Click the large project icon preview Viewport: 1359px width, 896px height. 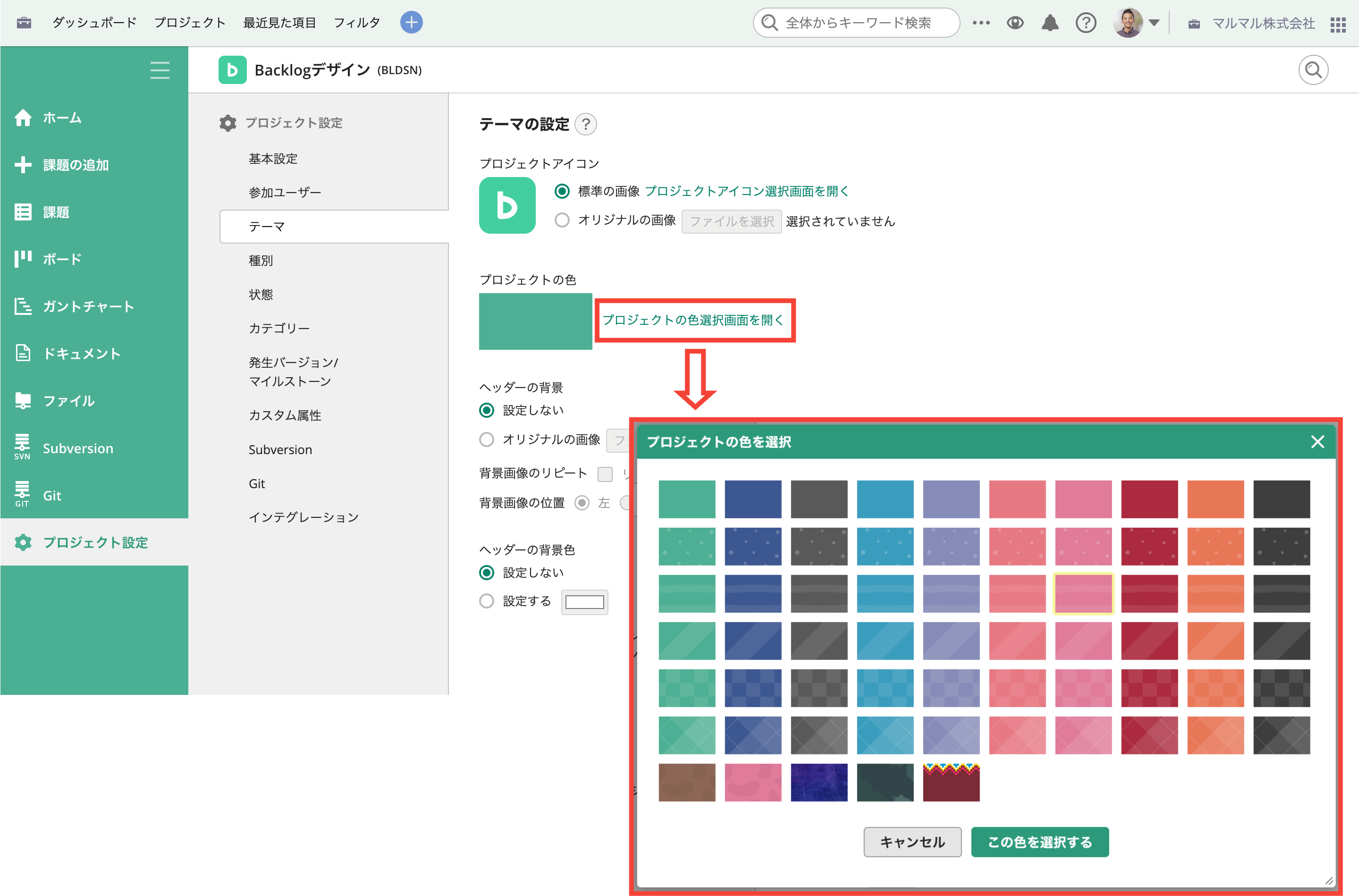click(507, 205)
